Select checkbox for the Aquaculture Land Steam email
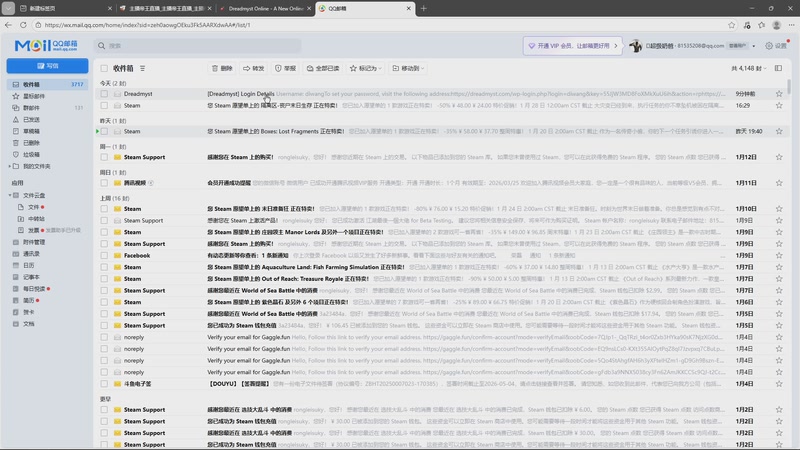This screenshot has height=450, width=800. [104, 267]
